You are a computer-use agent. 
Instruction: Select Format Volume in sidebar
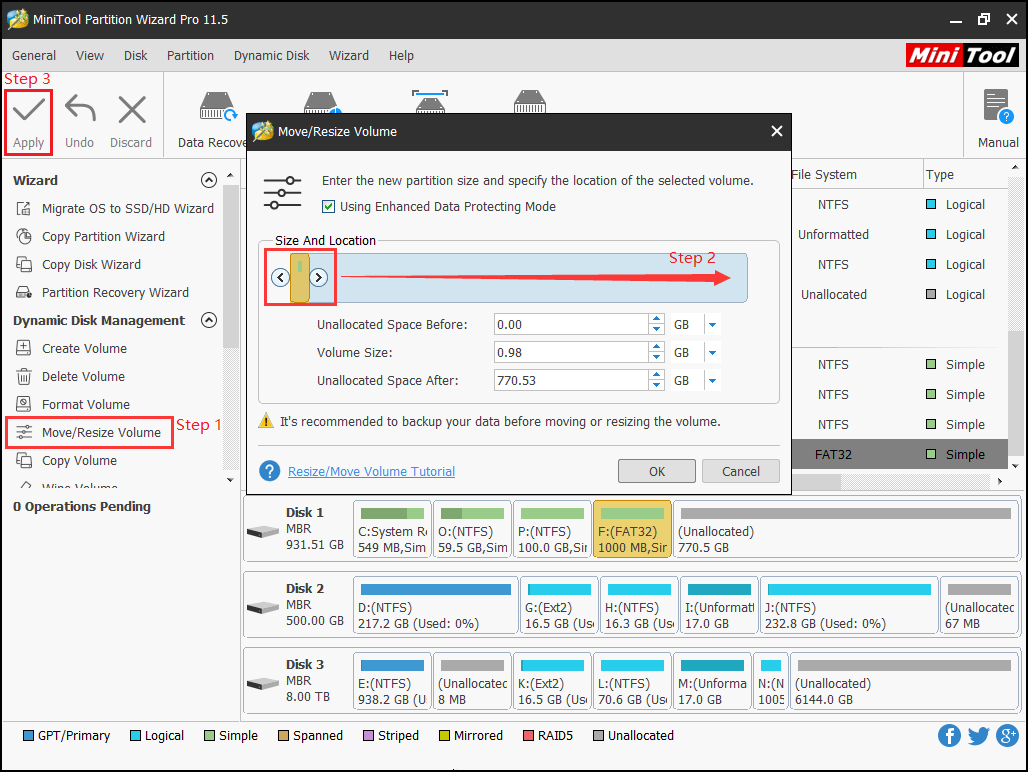coord(73,405)
